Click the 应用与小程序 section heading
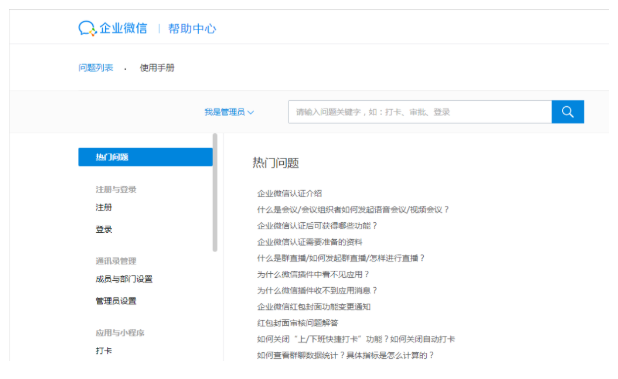Screen dimensions: 618x379 (120, 333)
